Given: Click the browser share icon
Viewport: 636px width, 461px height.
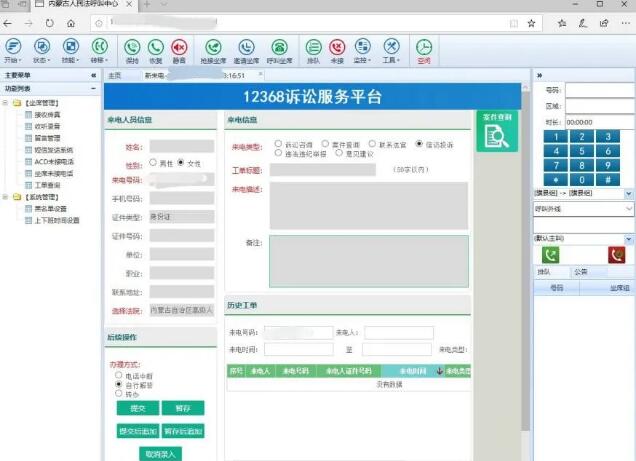Looking at the screenshot, I should (604, 24).
